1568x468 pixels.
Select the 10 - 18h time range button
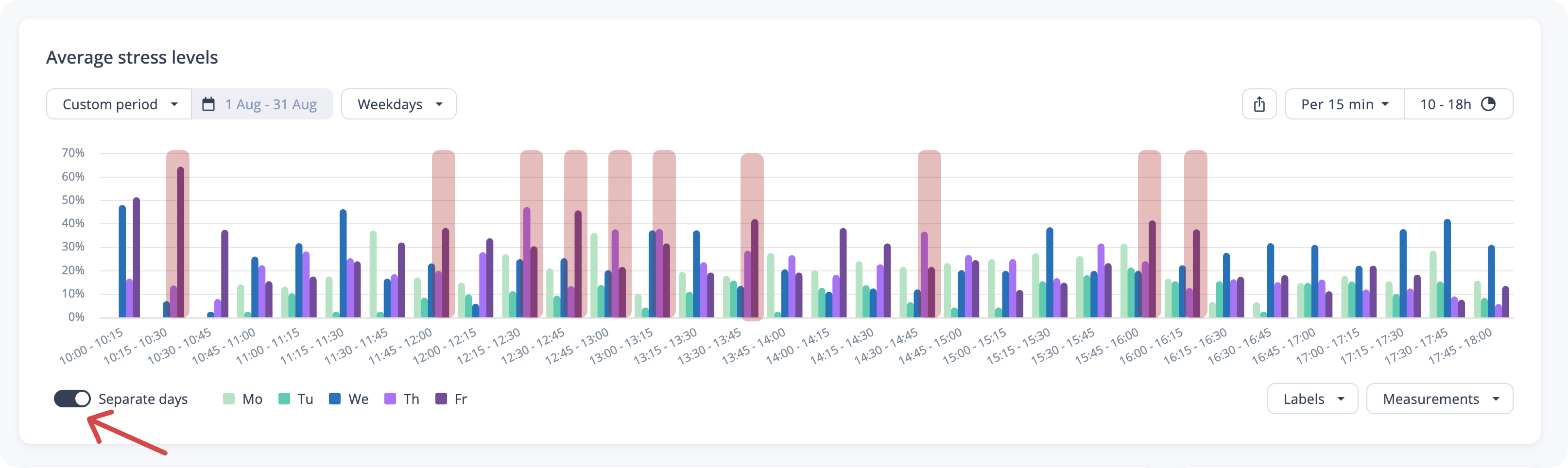pos(1457,104)
